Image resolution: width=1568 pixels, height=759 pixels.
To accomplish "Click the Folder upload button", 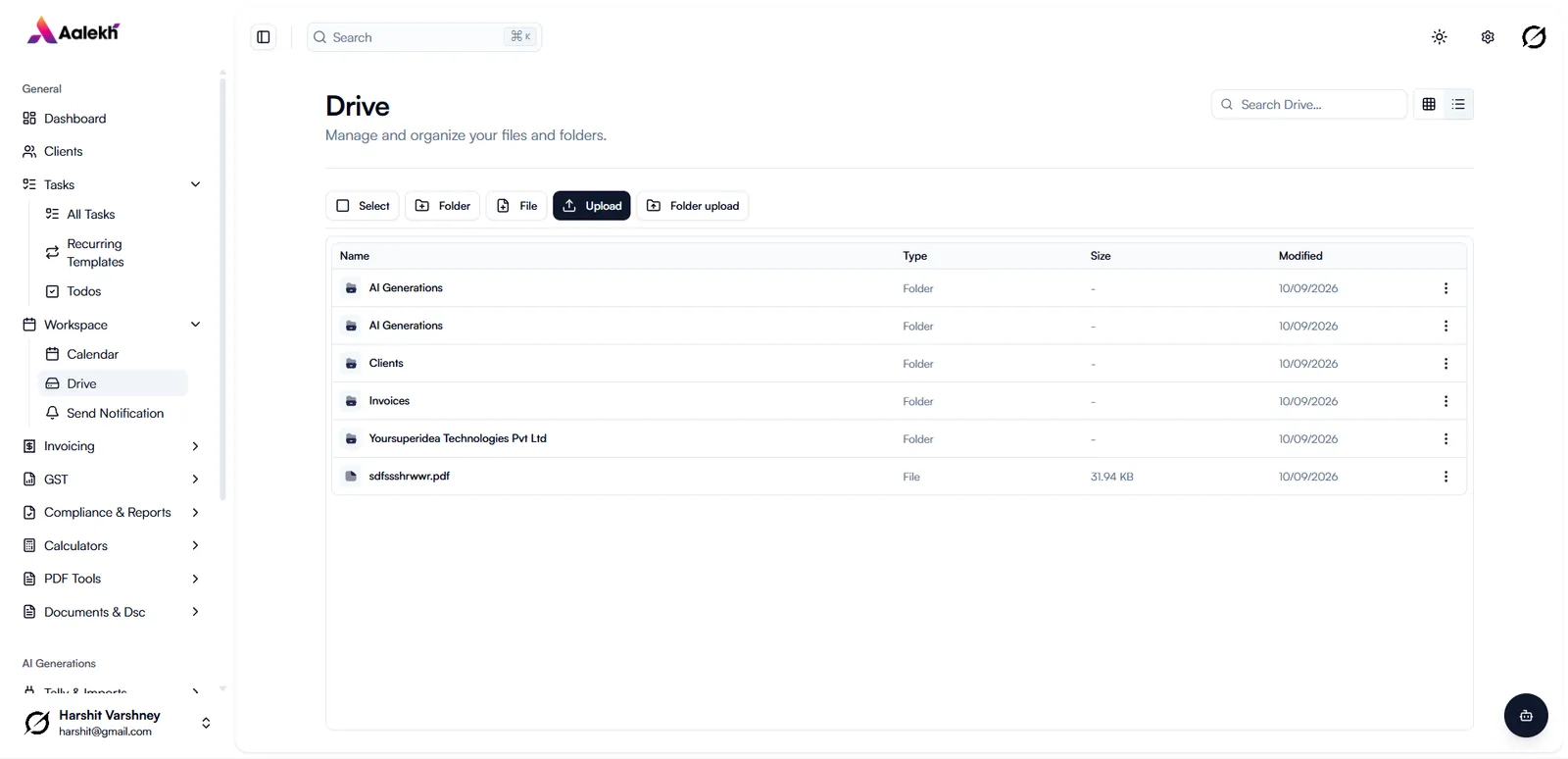I will 693,206.
